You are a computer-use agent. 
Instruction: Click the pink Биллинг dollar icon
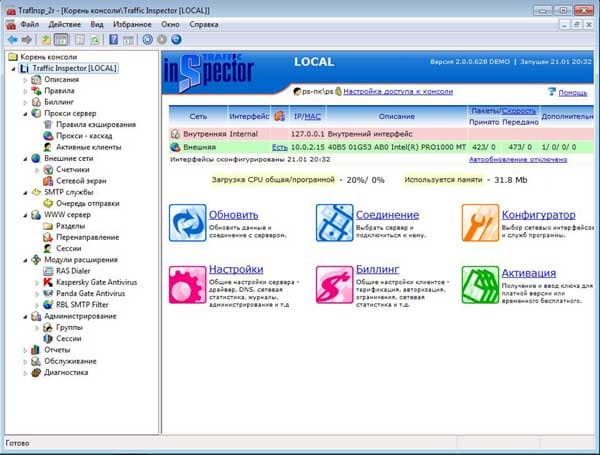[x=334, y=285]
